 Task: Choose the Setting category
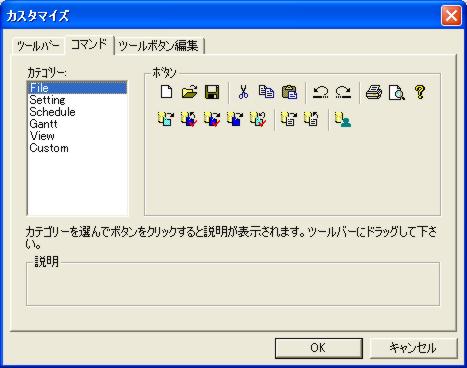coord(77,100)
